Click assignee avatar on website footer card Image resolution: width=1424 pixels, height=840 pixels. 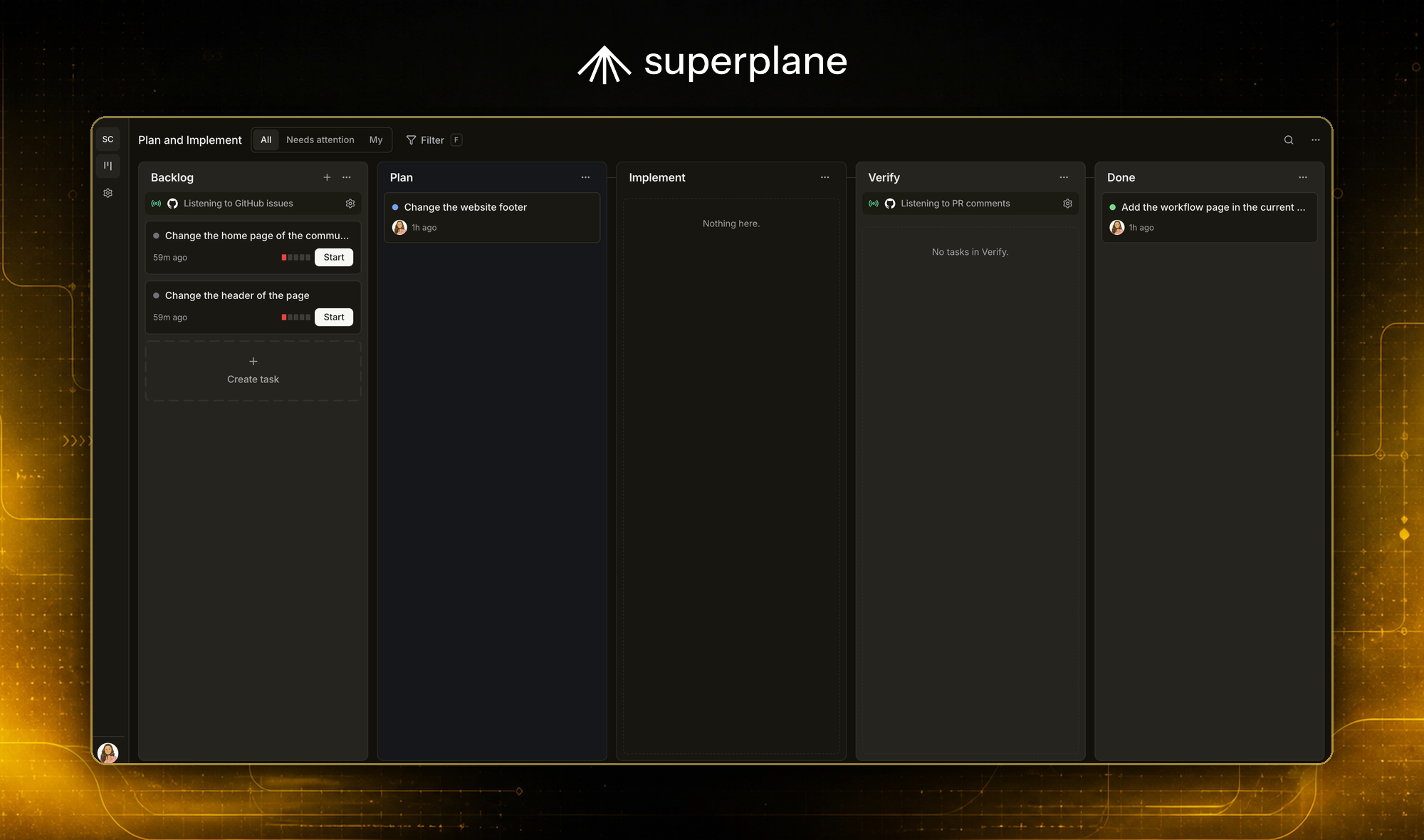pos(399,228)
